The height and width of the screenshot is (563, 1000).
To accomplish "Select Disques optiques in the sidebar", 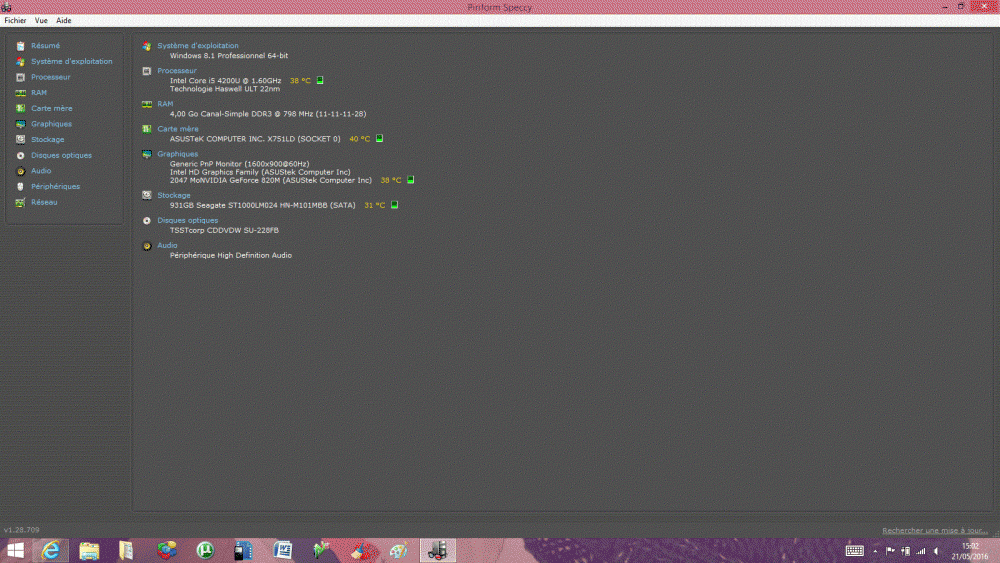I will (61, 155).
